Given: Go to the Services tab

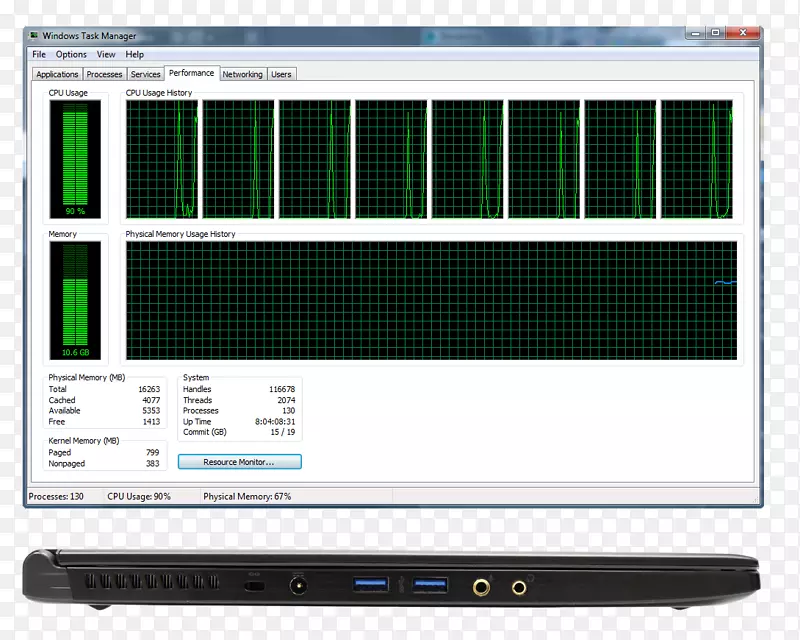Looking at the screenshot, I should [x=145, y=75].
